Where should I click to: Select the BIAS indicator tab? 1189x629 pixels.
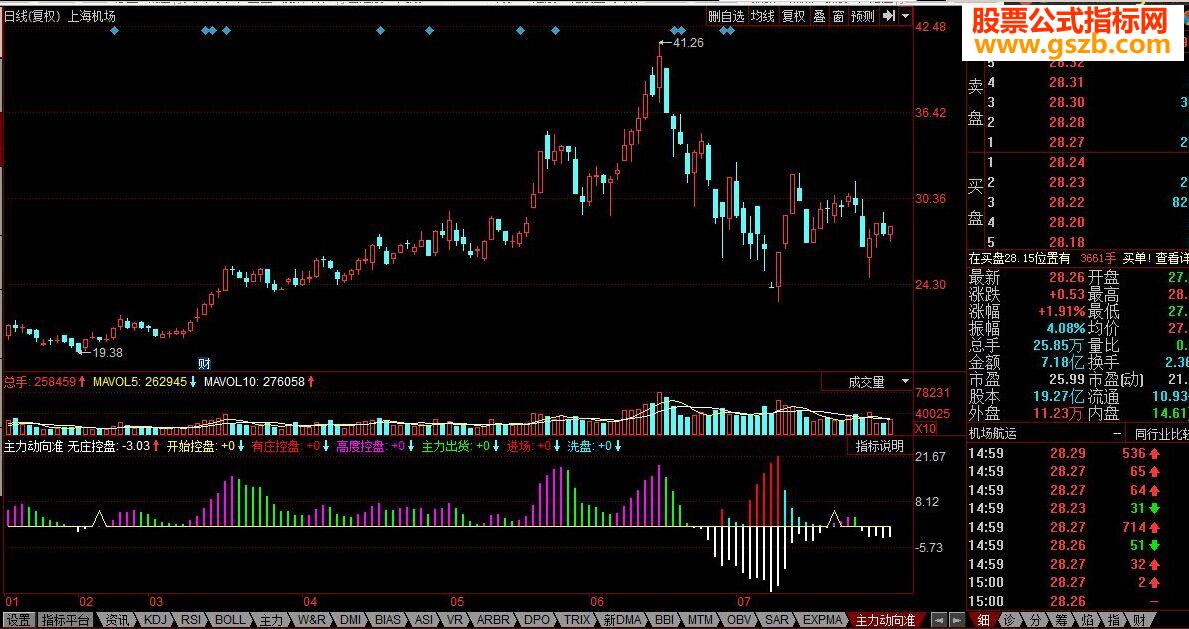point(389,620)
